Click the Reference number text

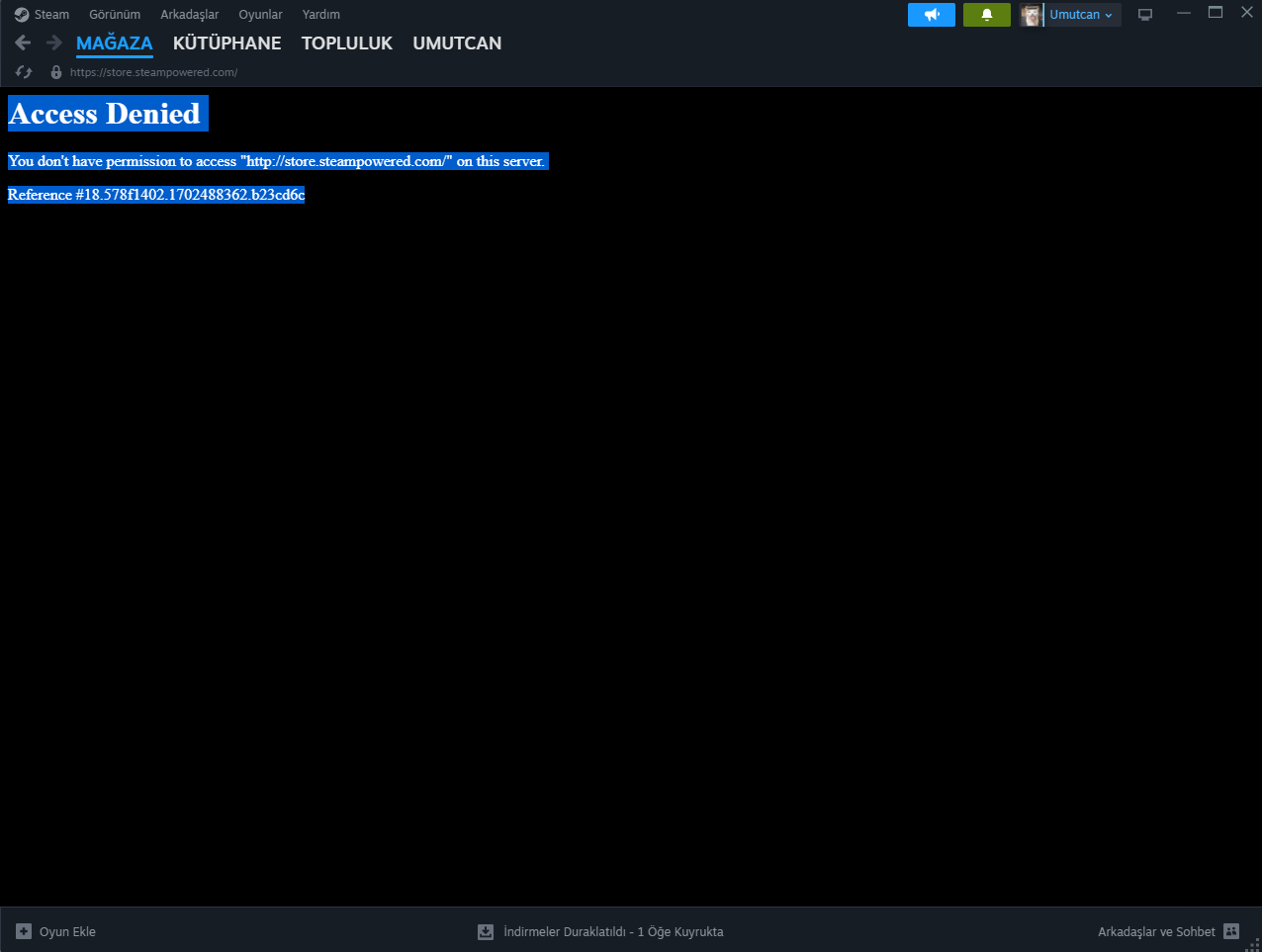(156, 195)
